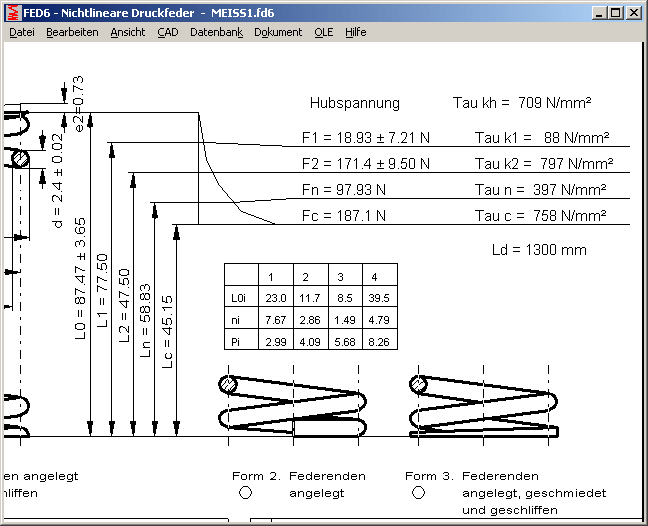Image resolution: width=648 pixels, height=526 pixels.
Task: Click the Form 2 spring end drawing
Action: tap(290, 407)
